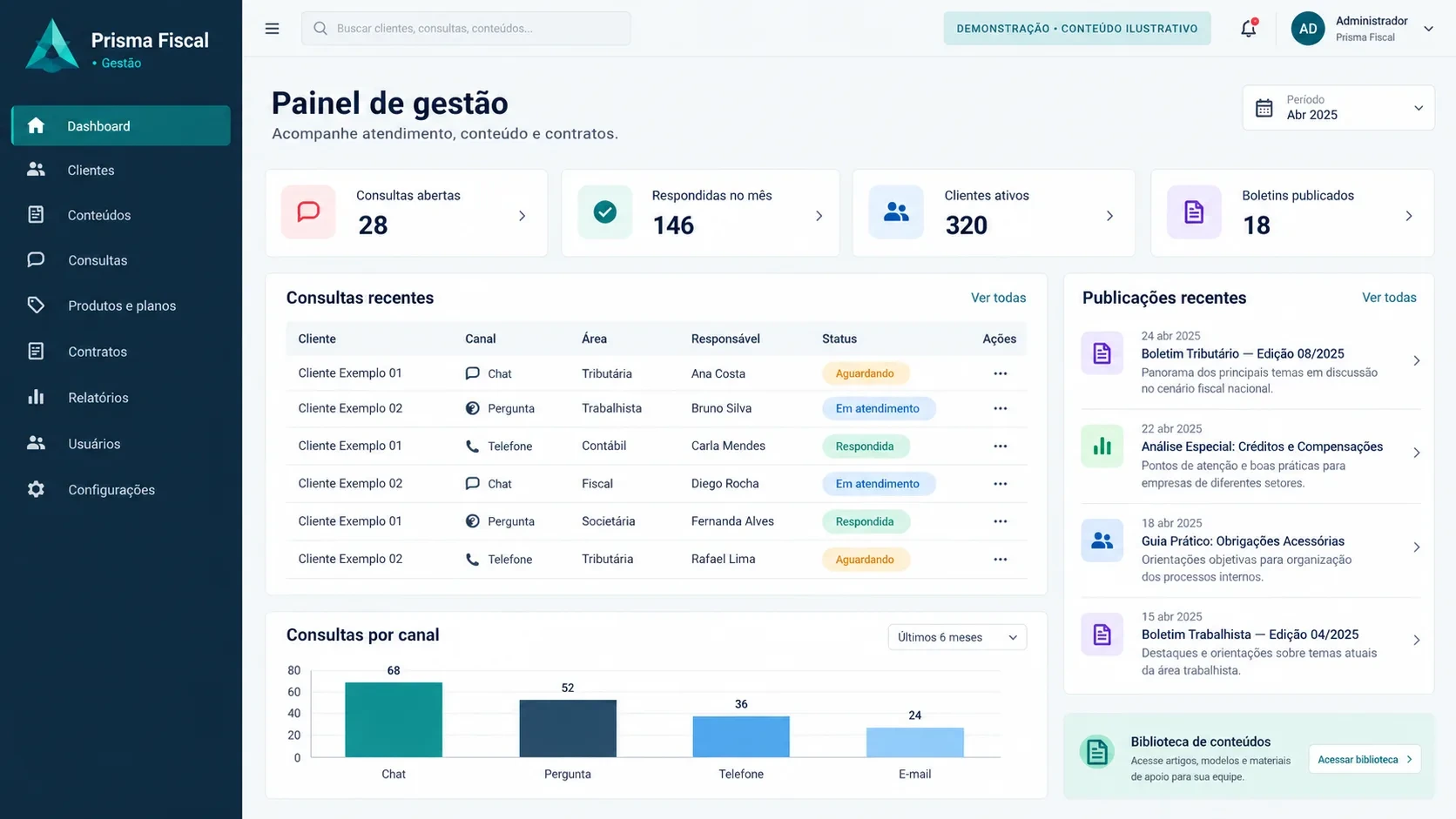This screenshot has width=1456, height=819.
Task: Click the Respondidas no mês check icon
Action: click(x=604, y=212)
